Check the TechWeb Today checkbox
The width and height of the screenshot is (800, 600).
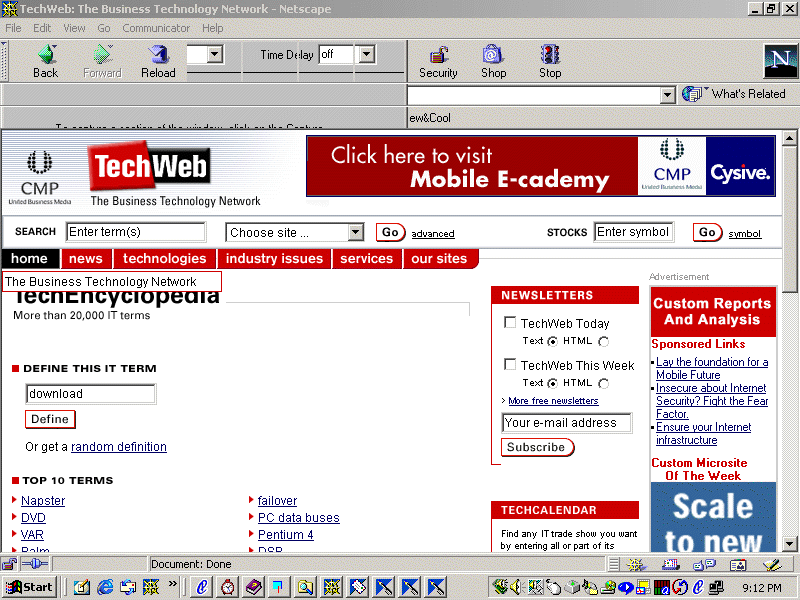tap(510, 322)
